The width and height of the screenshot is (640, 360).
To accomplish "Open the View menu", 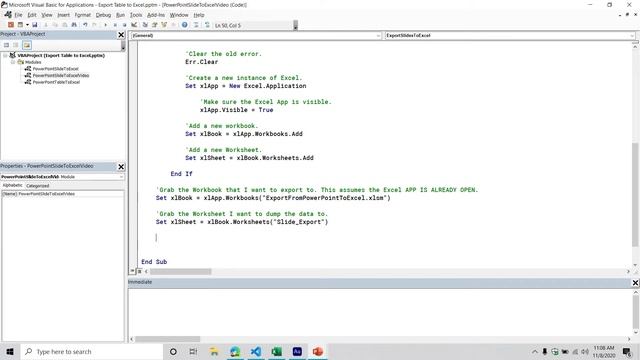I will [x=47, y=15].
